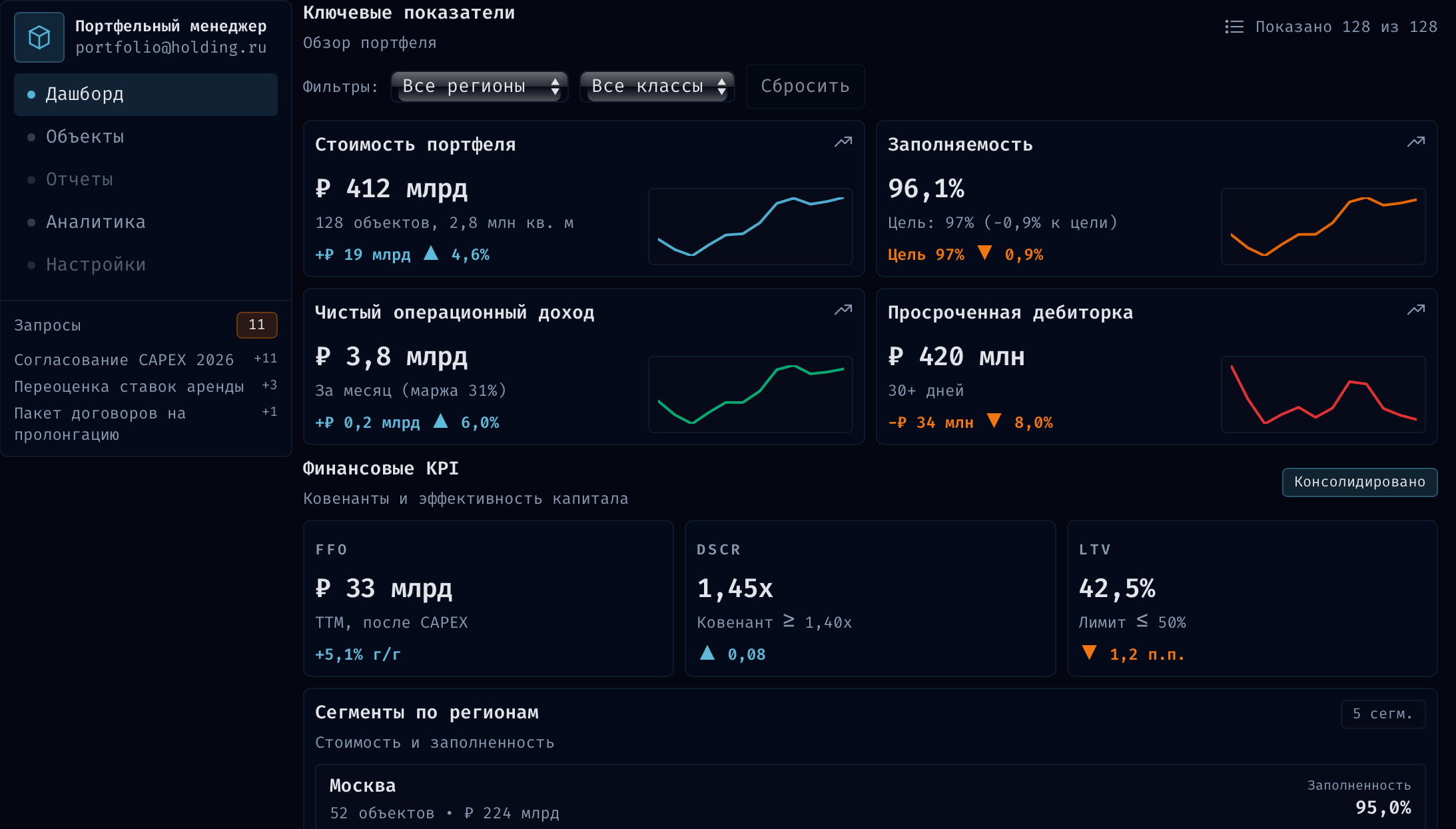Open the Все классы filter dropdown
1456x829 pixels.
[657, 87]
